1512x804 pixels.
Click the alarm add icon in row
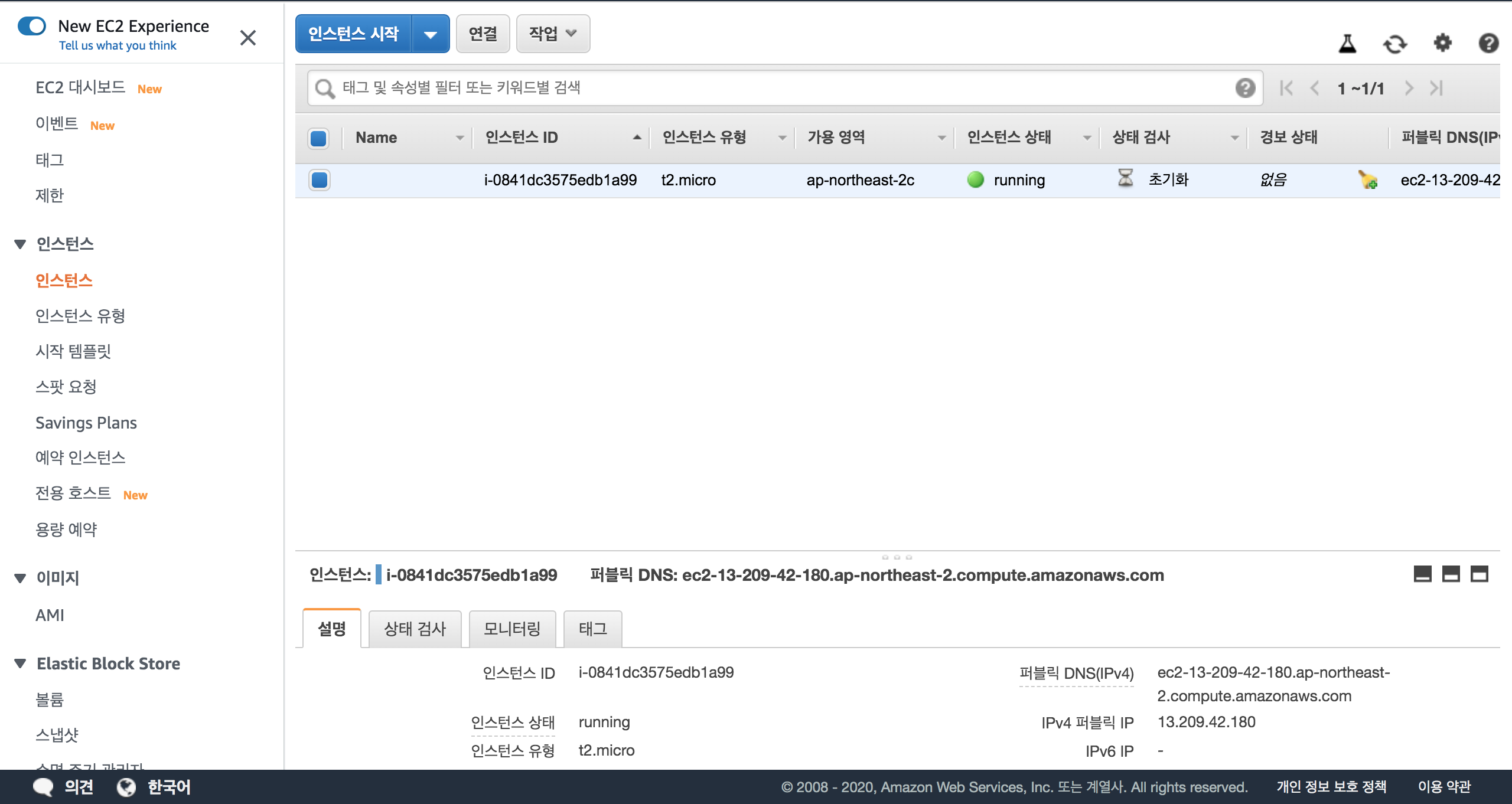click(x=1368, y=179)
